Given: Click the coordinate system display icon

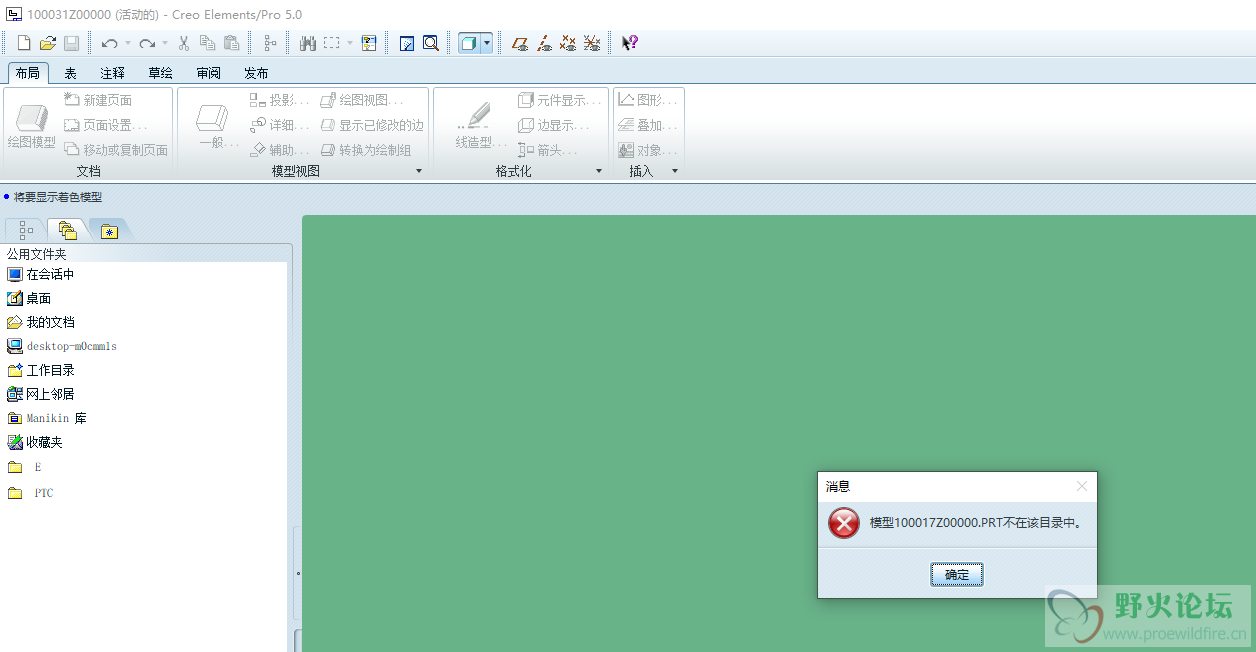Looking at the screenshot, I should coord(592,43).
